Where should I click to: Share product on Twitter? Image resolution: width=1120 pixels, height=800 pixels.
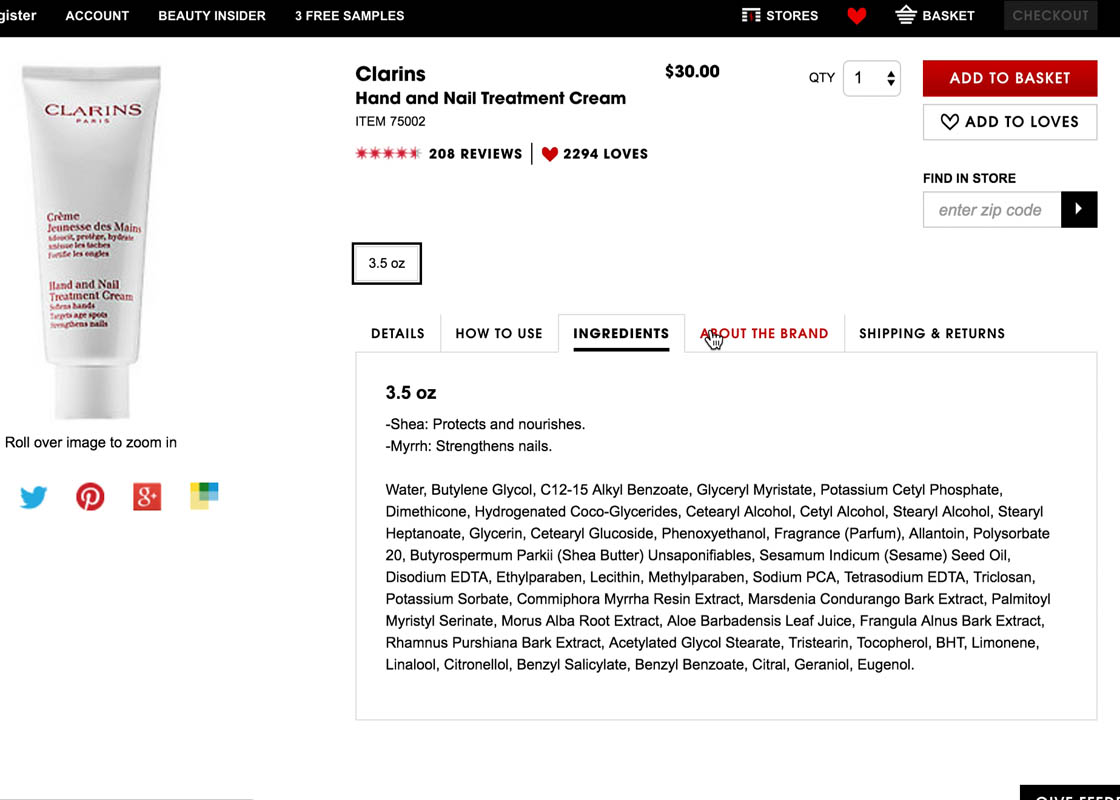(33, 497)
